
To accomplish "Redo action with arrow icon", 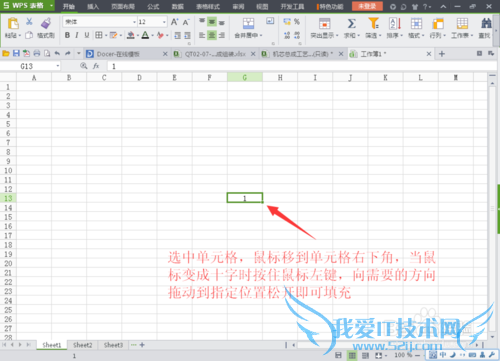I will click(68, 53).
